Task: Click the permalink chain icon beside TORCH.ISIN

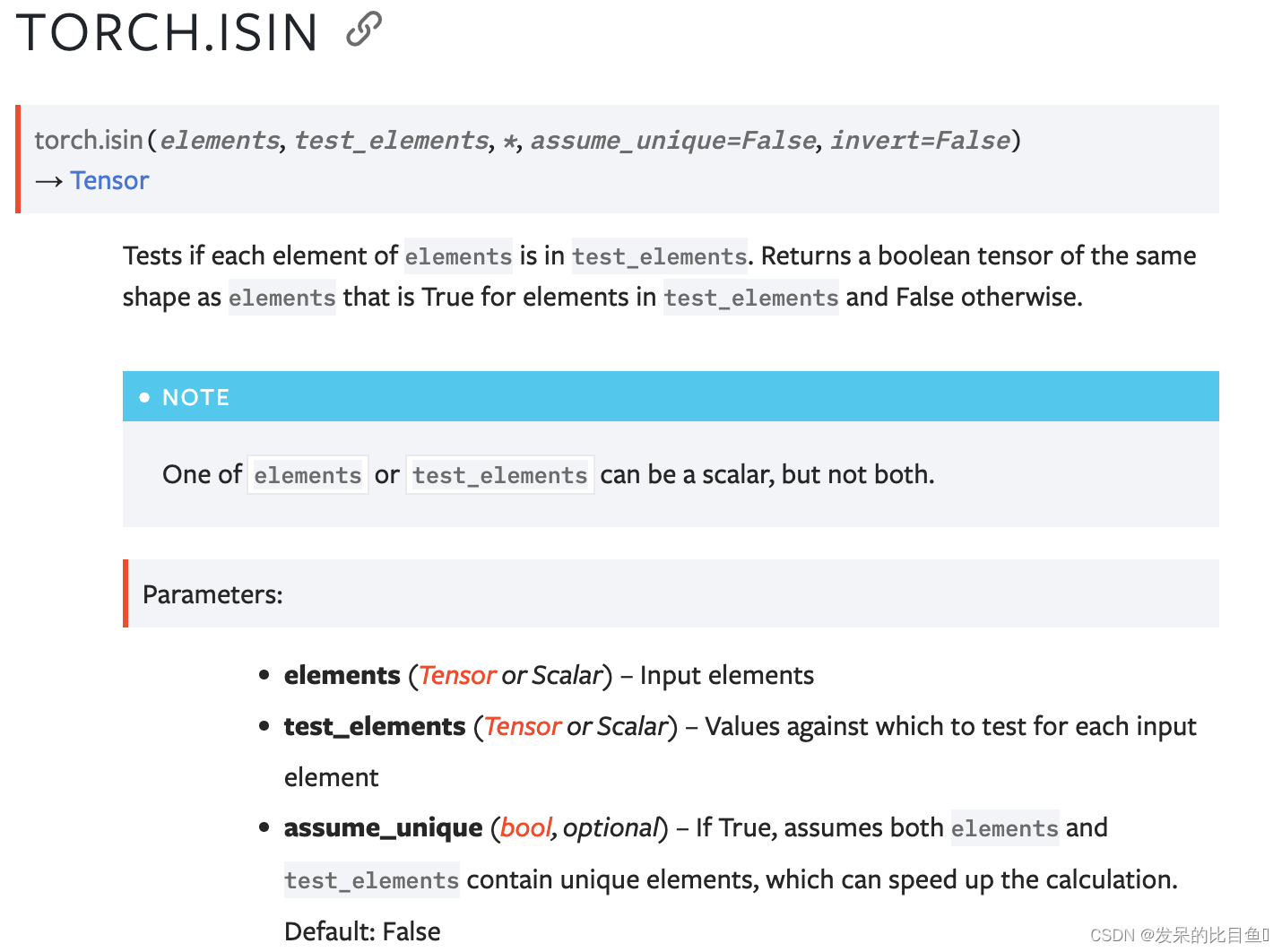Action: tap(364, 30)
